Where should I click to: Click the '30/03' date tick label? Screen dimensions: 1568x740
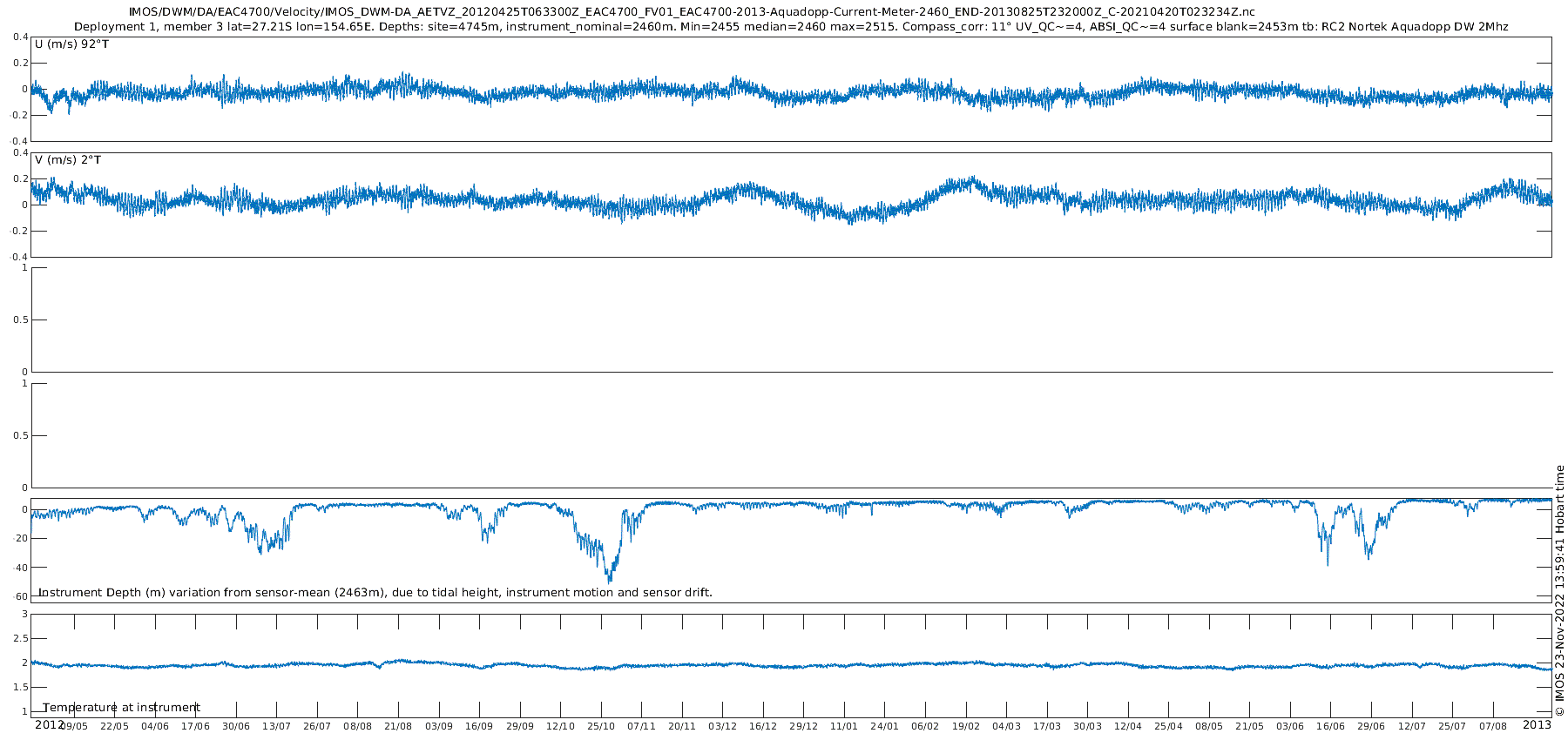coord(1087,726)
